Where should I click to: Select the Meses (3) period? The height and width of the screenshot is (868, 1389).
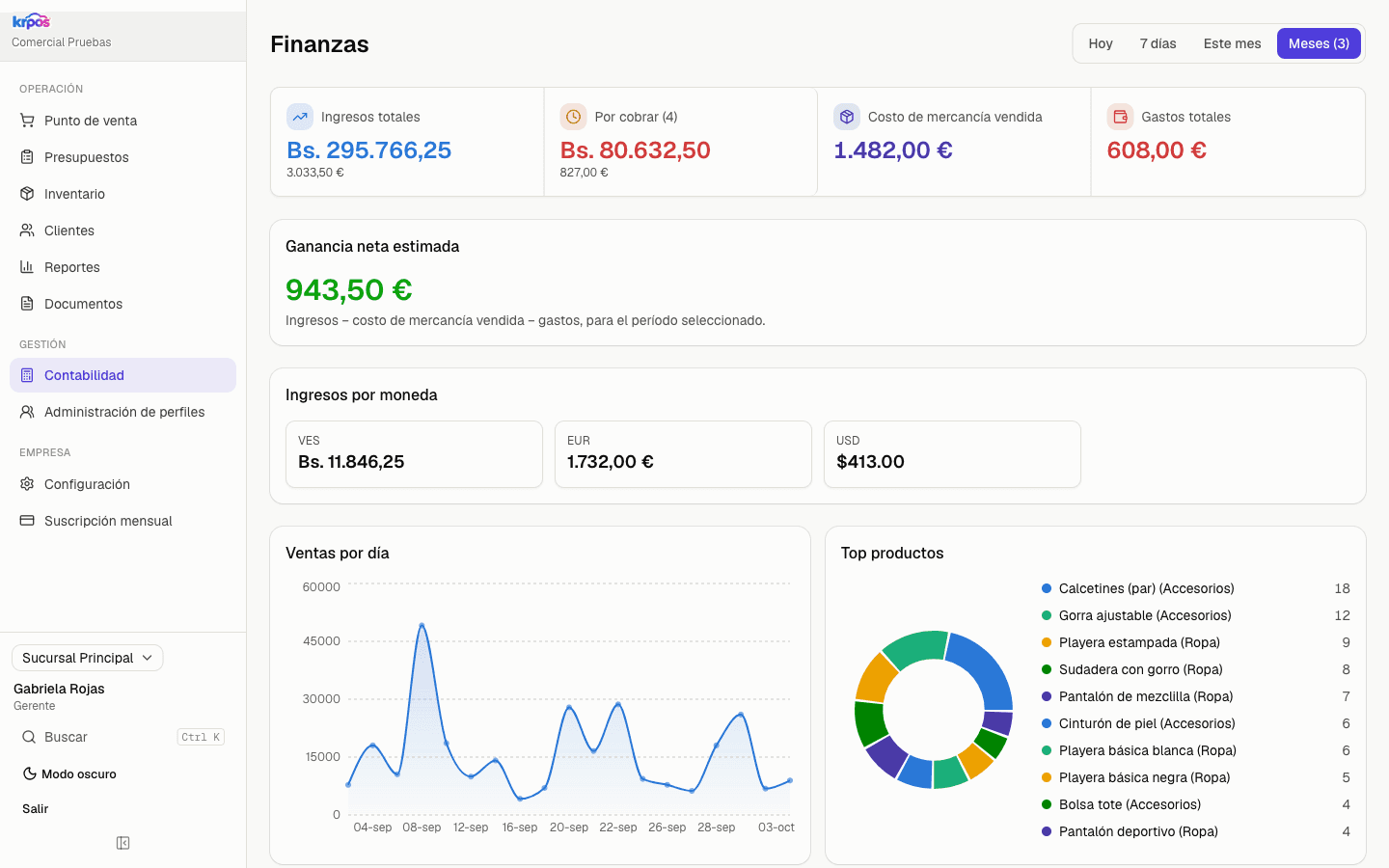click(x=1319, y=43)
